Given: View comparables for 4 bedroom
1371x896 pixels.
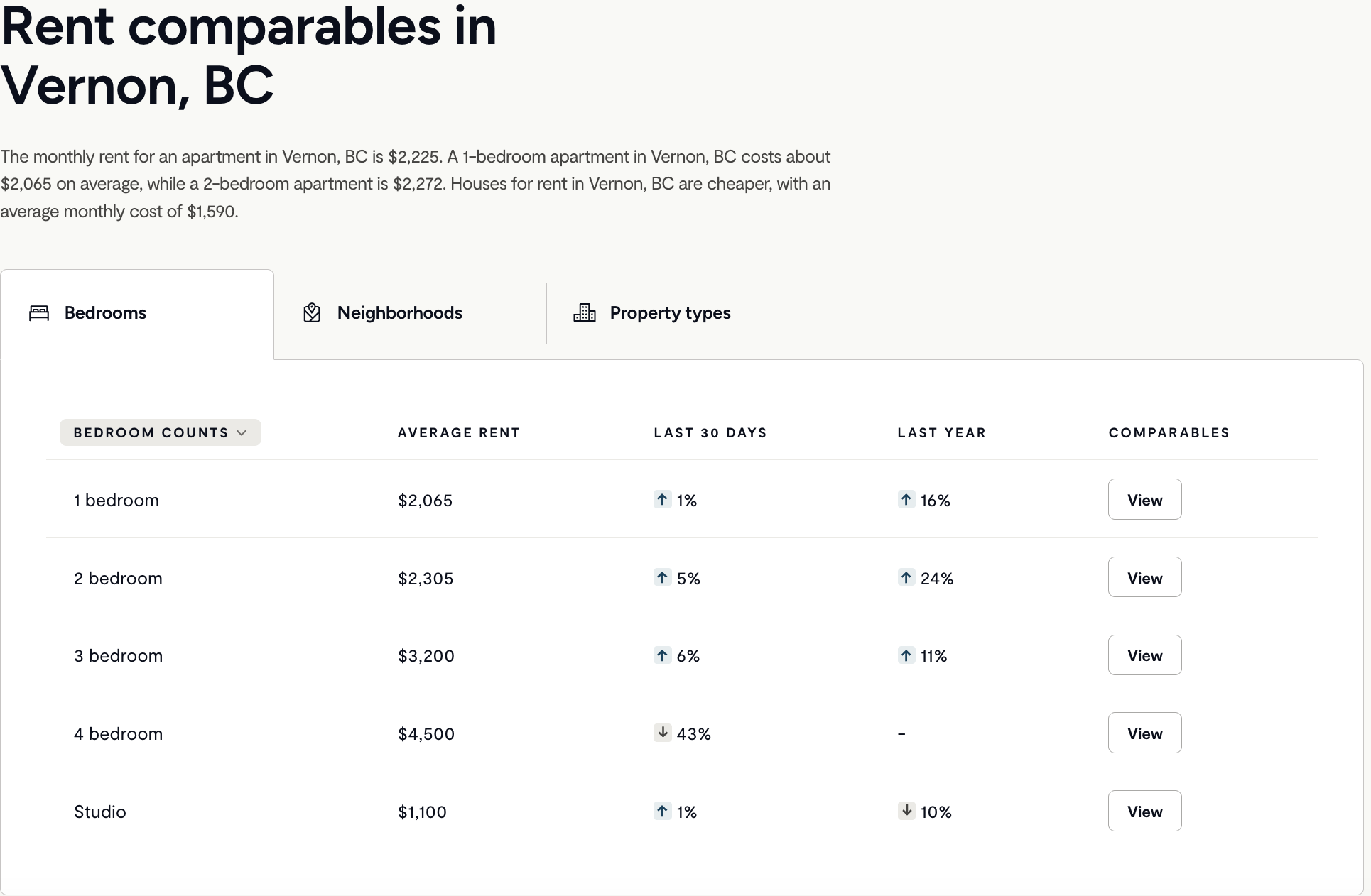Looking at the screenshot, I should pyautogui.click(x=1144, y=733).
